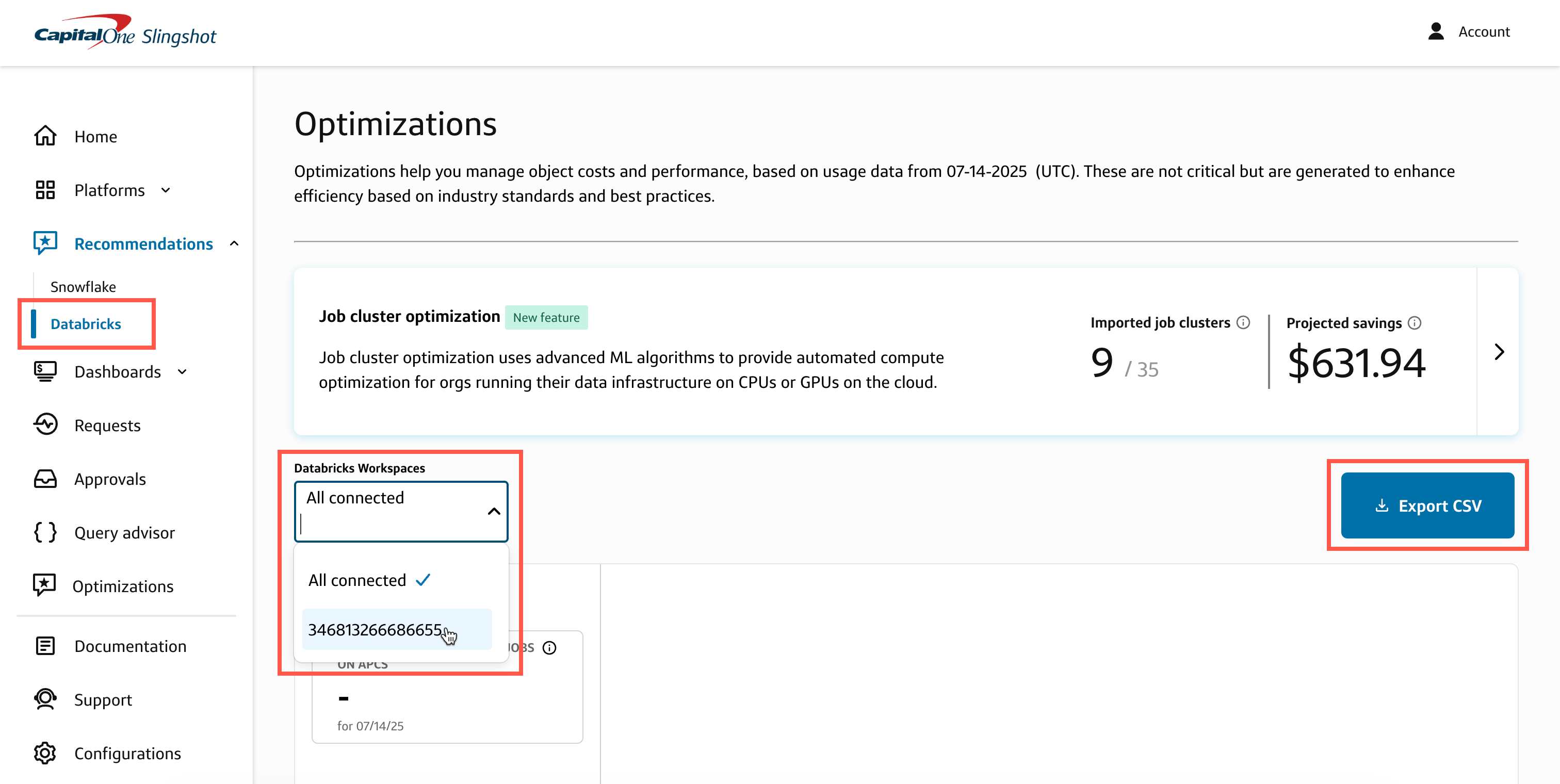
Task: Go to Home in the sidebar
Action: click(95, 137)
